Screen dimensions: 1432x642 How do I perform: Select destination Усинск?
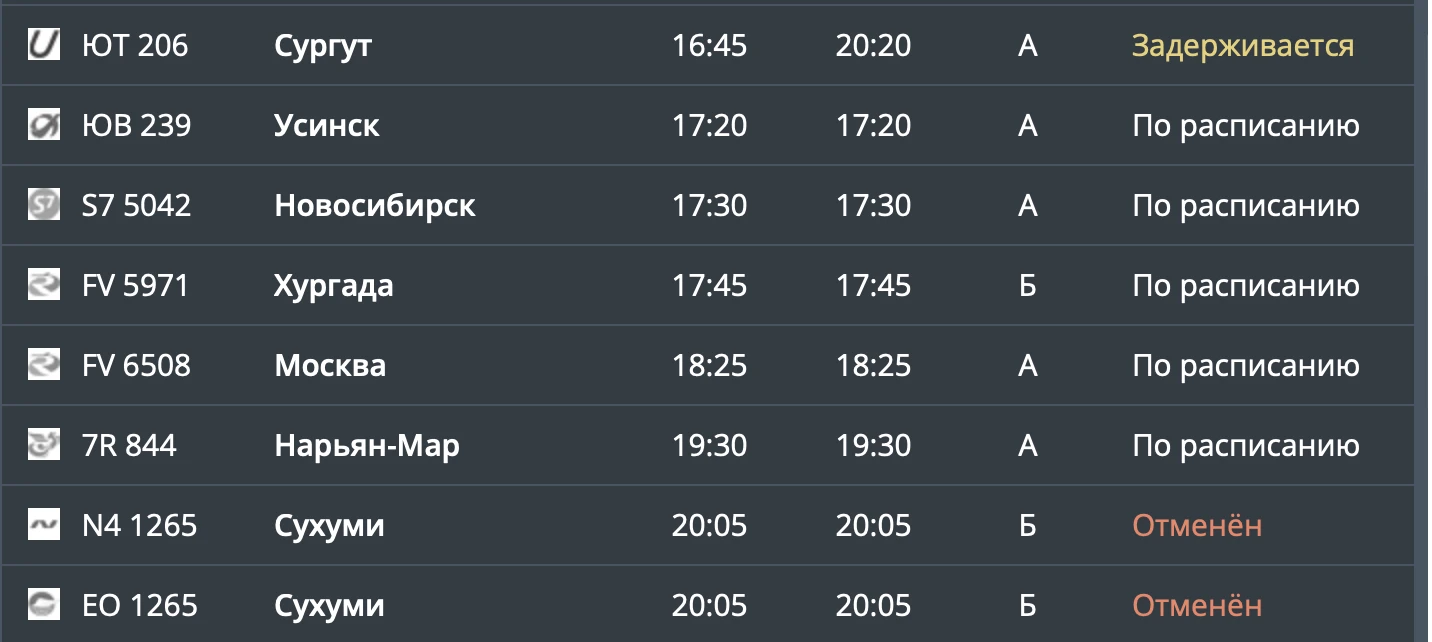click(327, 126)
